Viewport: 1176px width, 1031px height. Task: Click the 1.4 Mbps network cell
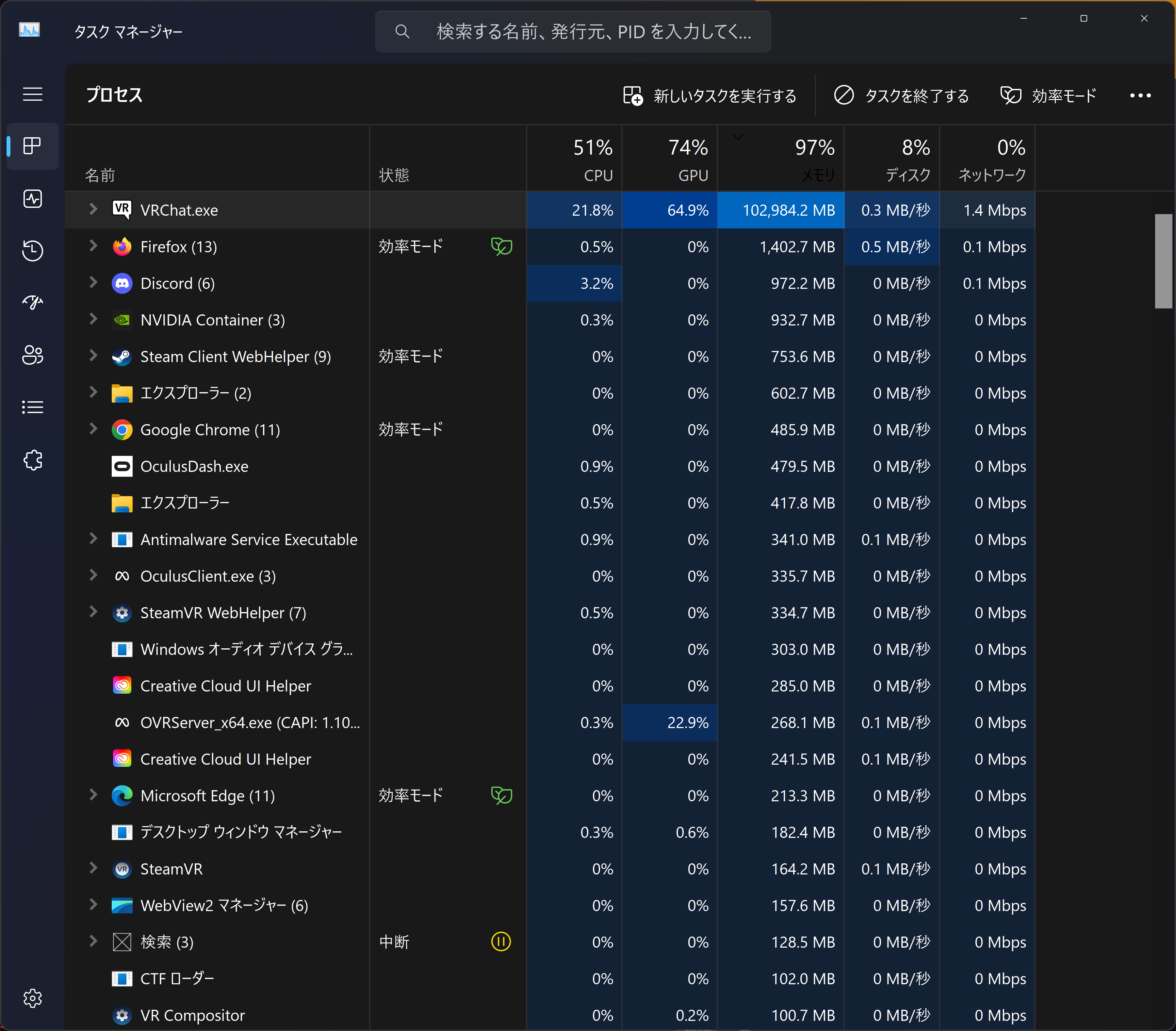988,210
